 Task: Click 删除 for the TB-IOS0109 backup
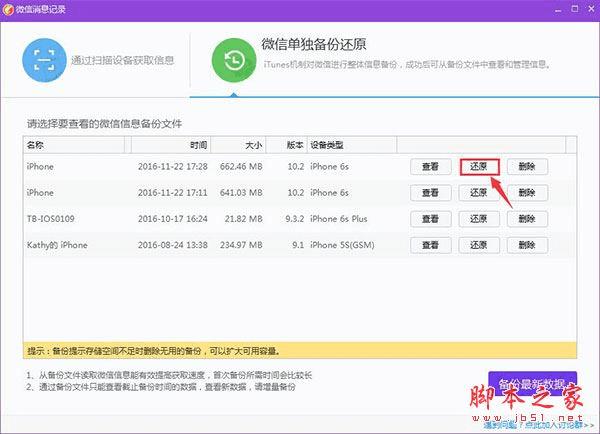tap(527, 219)
